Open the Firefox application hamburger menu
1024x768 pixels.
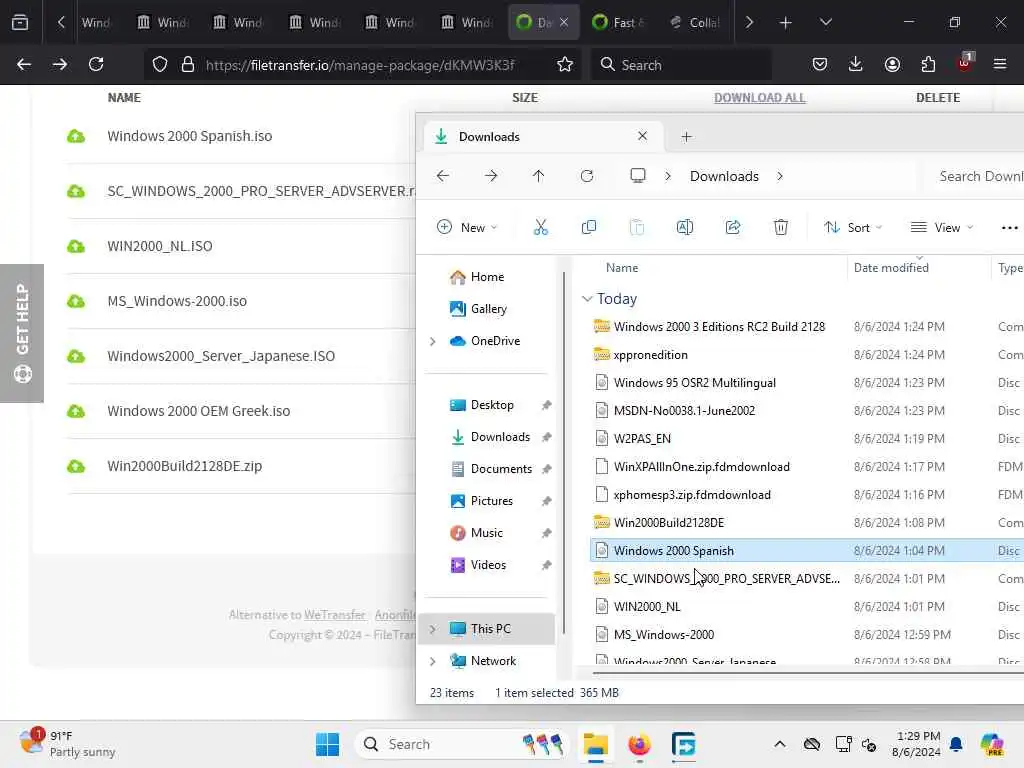tap(1000, 64)
